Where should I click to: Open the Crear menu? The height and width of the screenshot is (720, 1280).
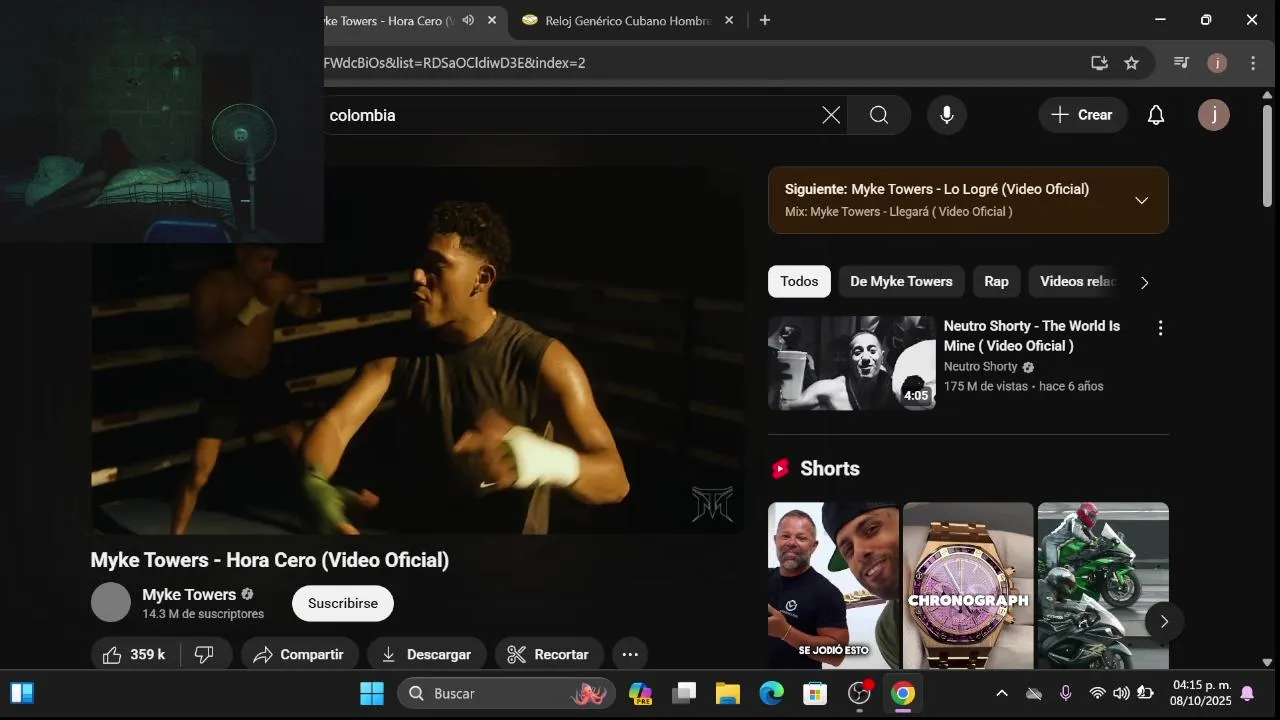(1082, 115)
